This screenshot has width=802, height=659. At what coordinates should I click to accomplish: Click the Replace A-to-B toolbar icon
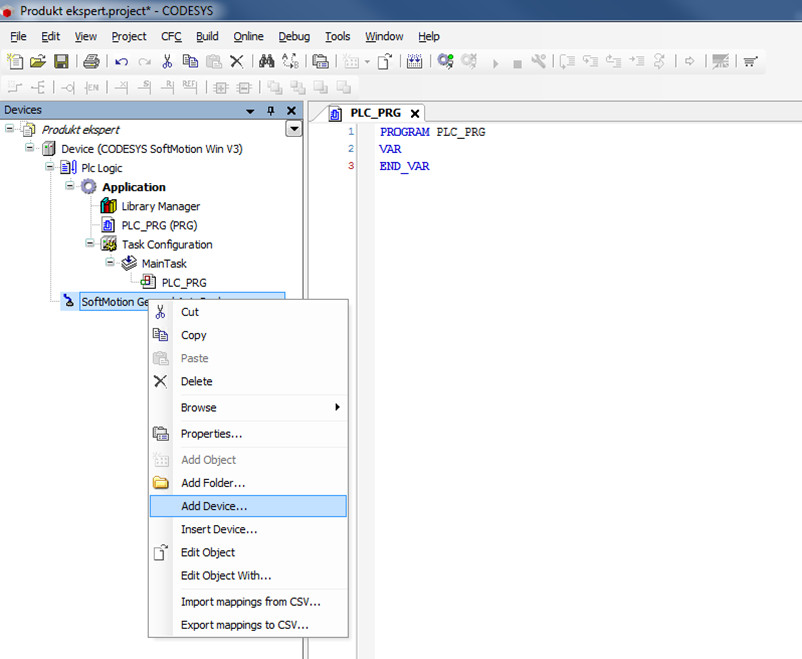[291, 61]
